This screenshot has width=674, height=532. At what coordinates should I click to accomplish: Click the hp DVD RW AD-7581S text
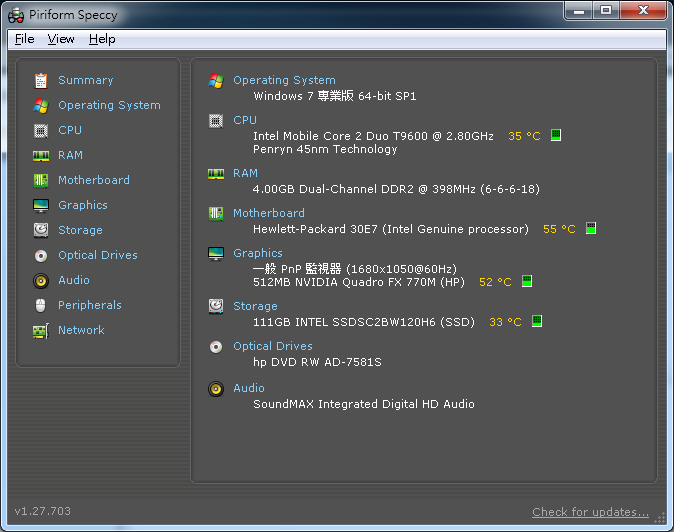point(317,362)
